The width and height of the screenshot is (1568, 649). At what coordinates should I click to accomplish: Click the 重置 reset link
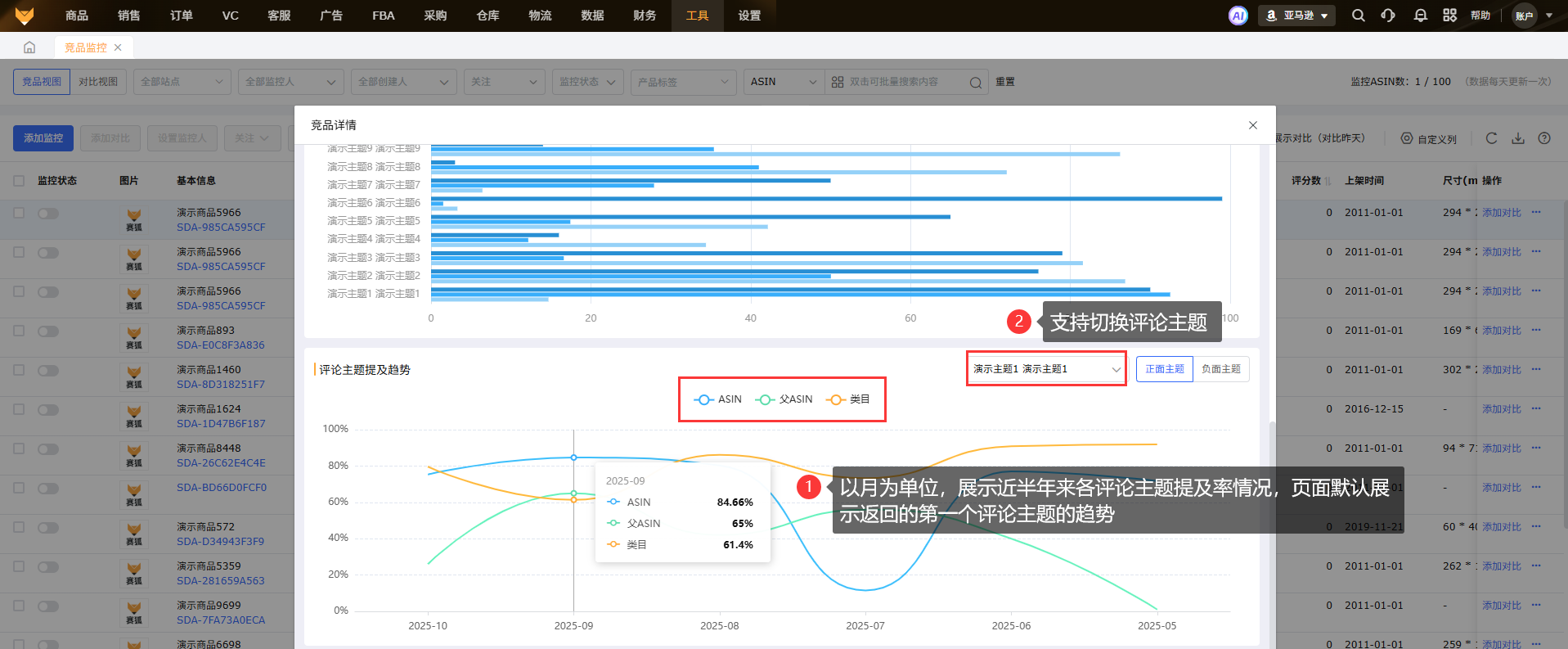click(x=1004, y=82)
